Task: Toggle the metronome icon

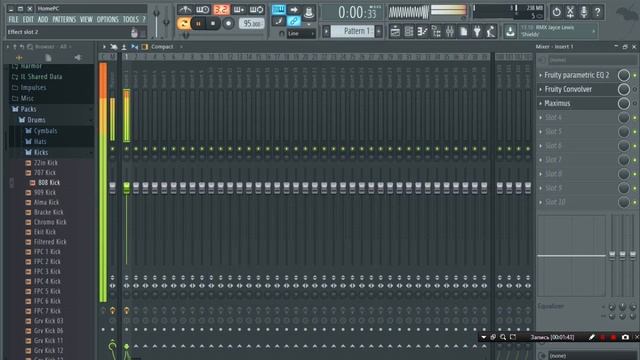Action: click(x=185, y=9)
